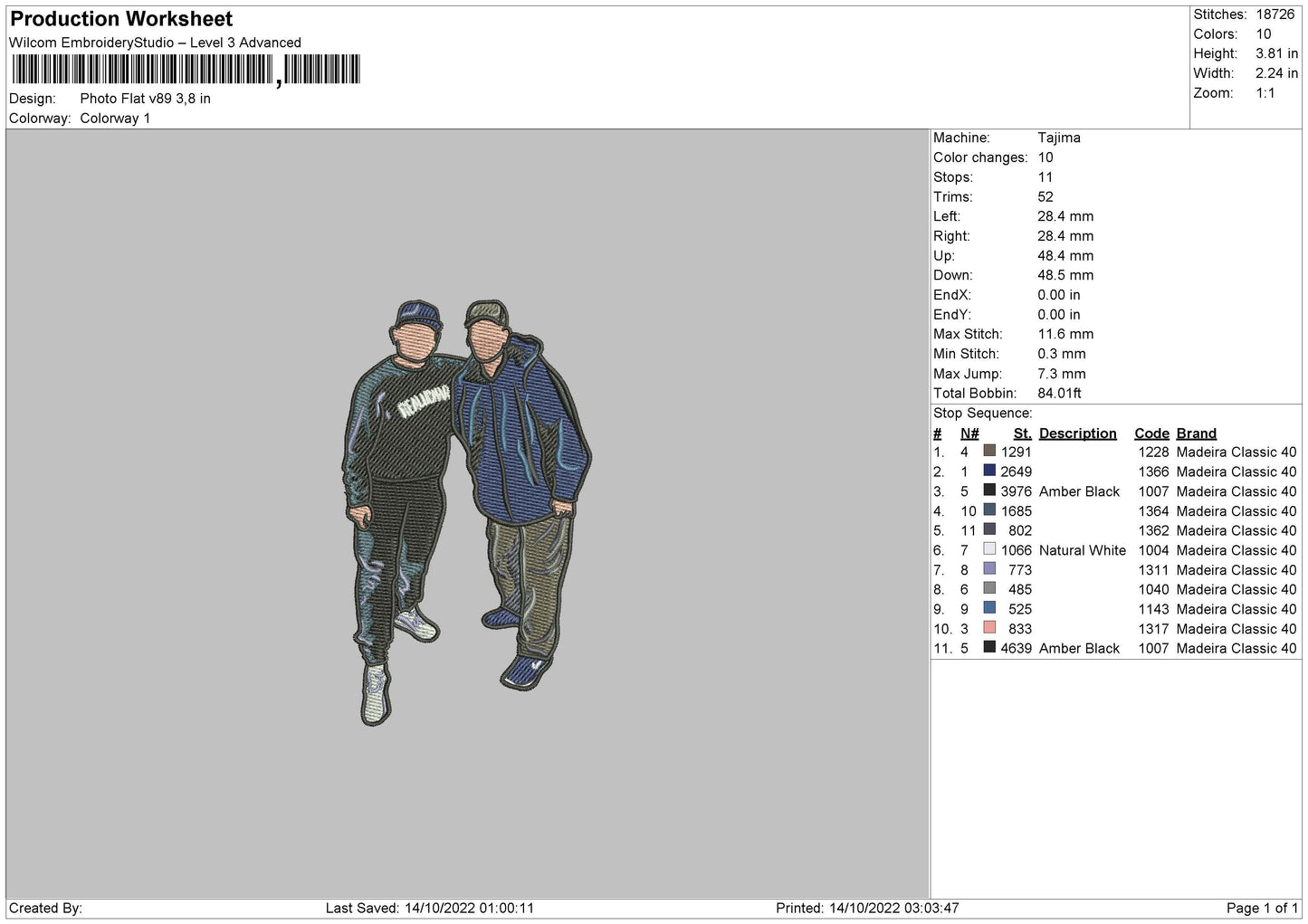Click the 'N#' column header

click(x=969, y=433)
